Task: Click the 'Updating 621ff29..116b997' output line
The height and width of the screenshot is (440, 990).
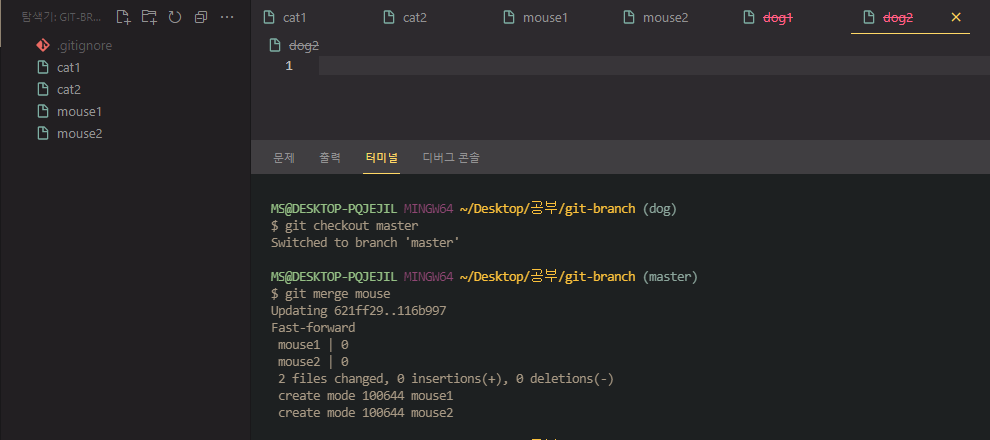Action: pyautogui.click(x=359, y=311)
